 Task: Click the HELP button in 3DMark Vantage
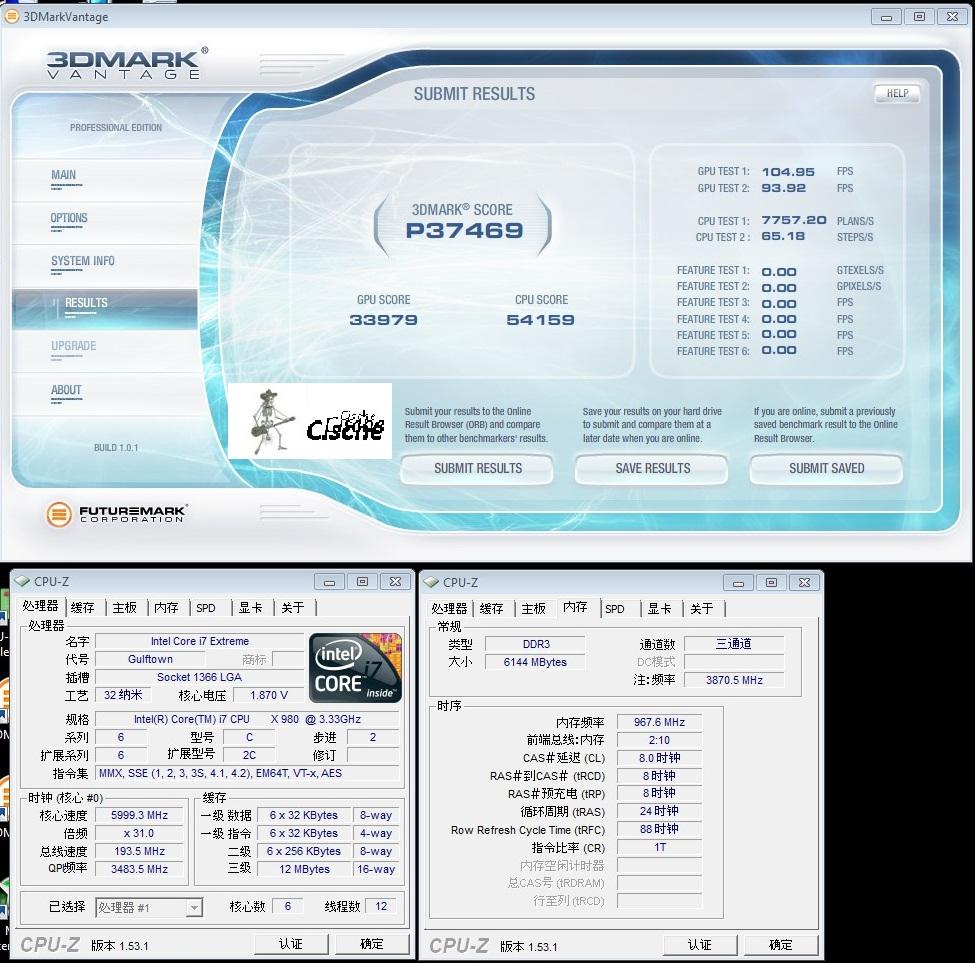click(x=897, y=93)
